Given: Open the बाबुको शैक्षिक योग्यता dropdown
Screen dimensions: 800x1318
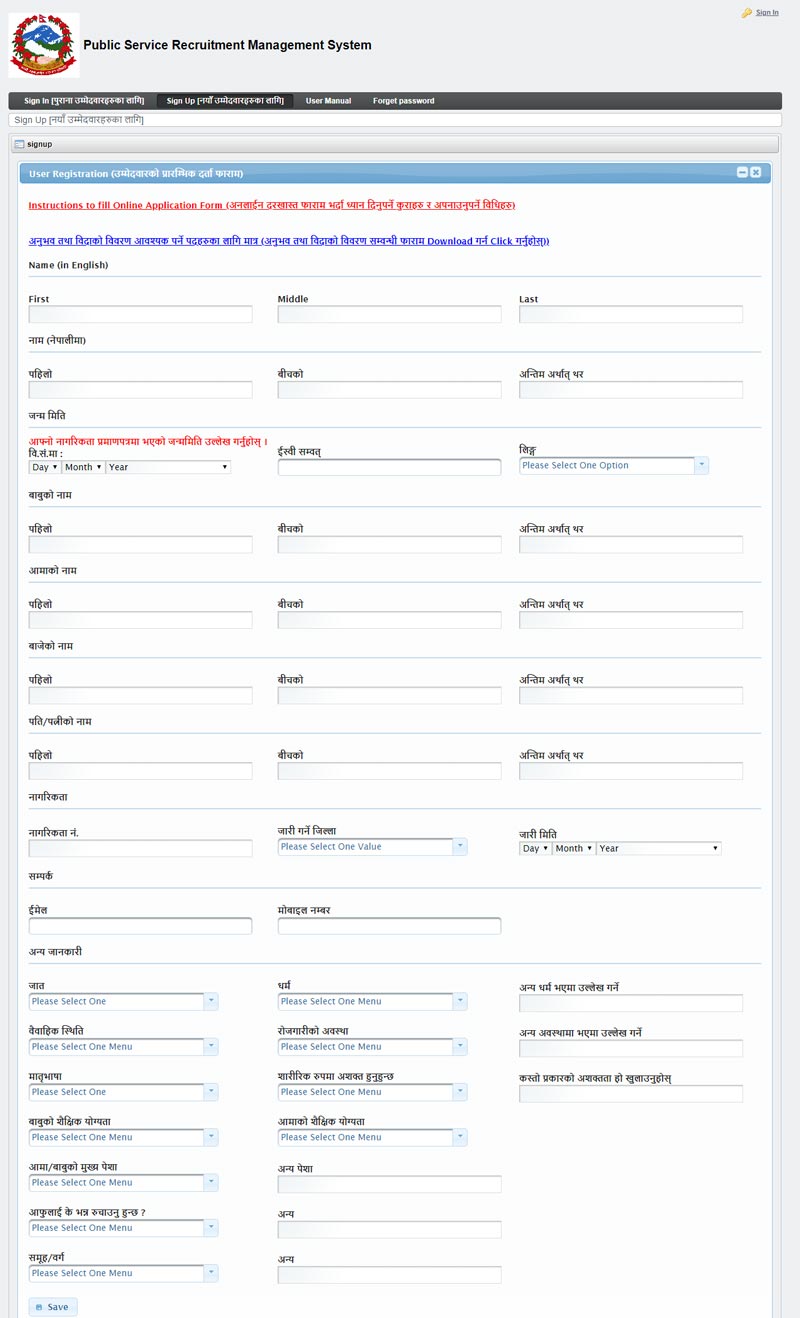Looking at the screenshot, I should click(x=124, y=1137).
